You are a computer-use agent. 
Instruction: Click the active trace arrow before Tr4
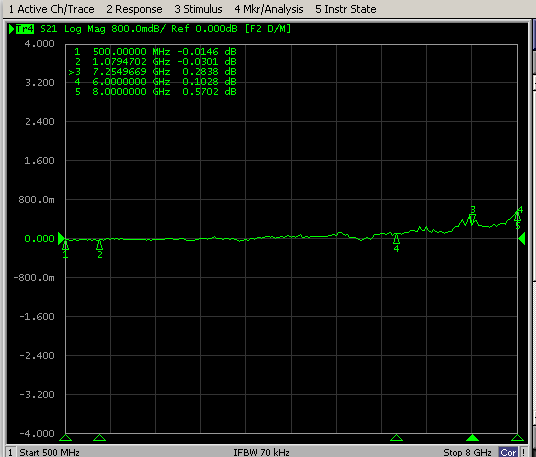click(12, 29)
